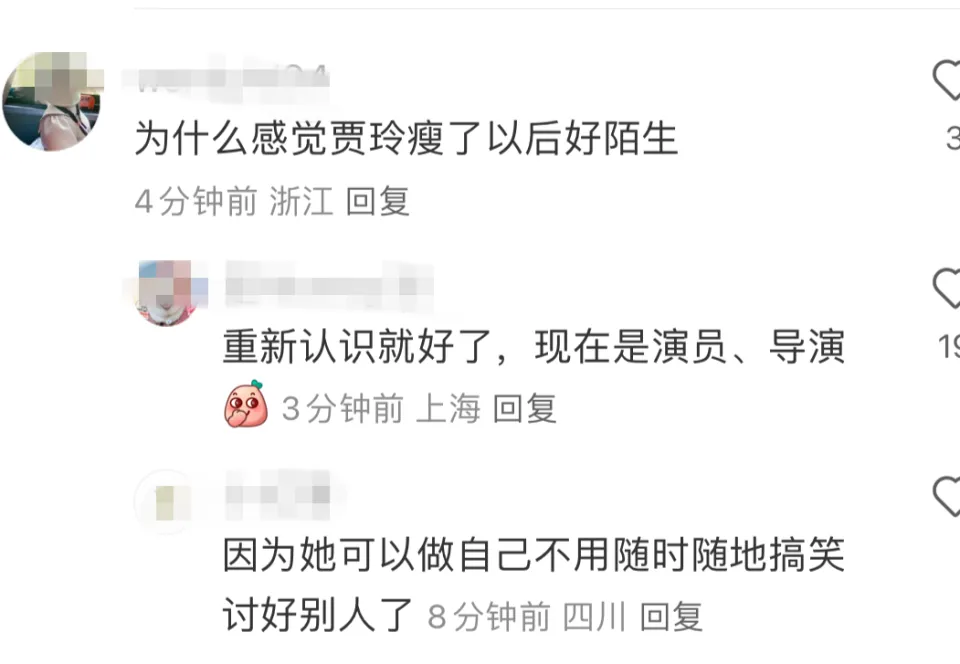
Task: Open the Zhejiang commenter's profile avatar
Action: [x=53, y=101]
